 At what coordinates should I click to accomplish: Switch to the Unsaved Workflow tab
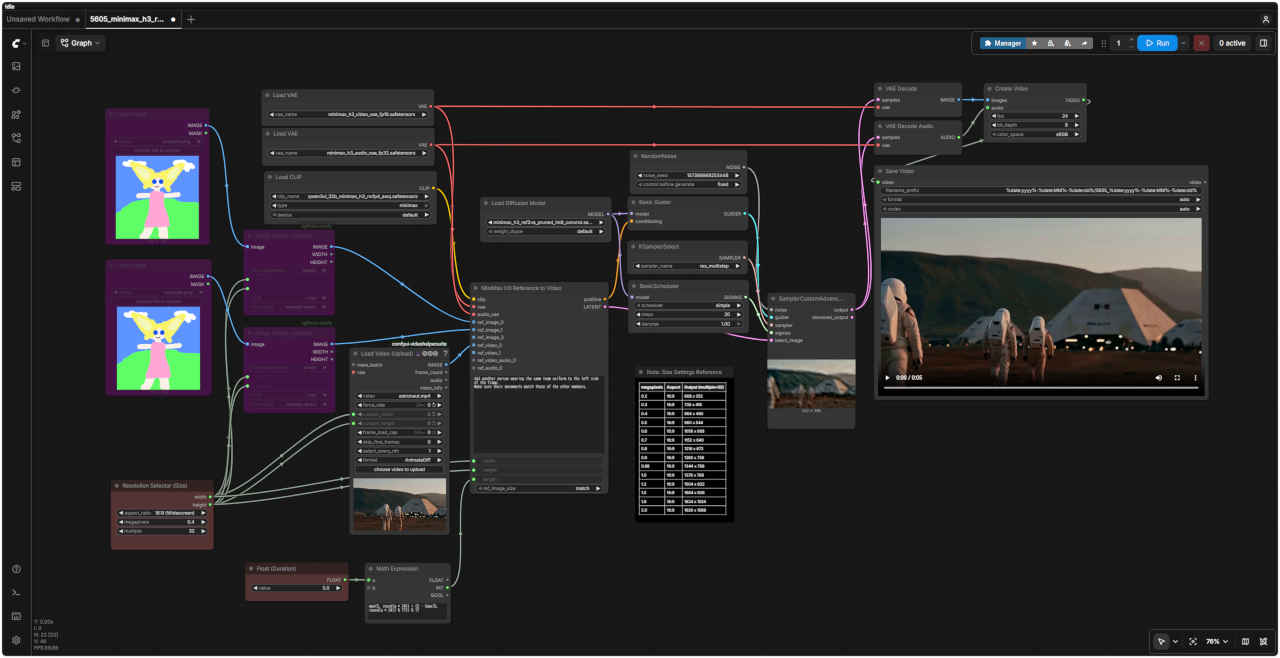38,19
